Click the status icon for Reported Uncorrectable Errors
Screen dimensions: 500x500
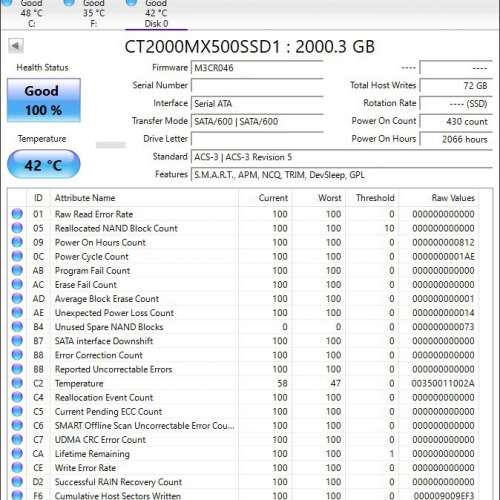tap(17, 369)
